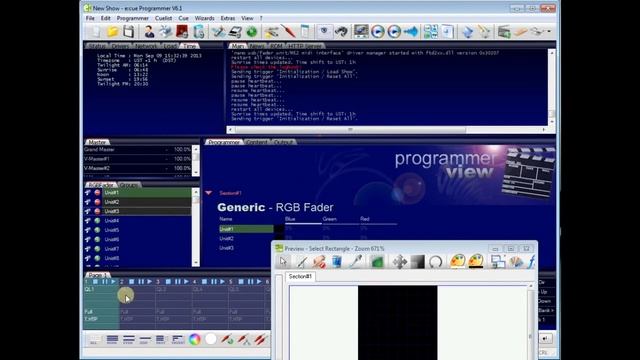Select Unit#7 in the fixture list
Image resolution: width=640 pixels, height=360 pixels.
tap(147, 249)
